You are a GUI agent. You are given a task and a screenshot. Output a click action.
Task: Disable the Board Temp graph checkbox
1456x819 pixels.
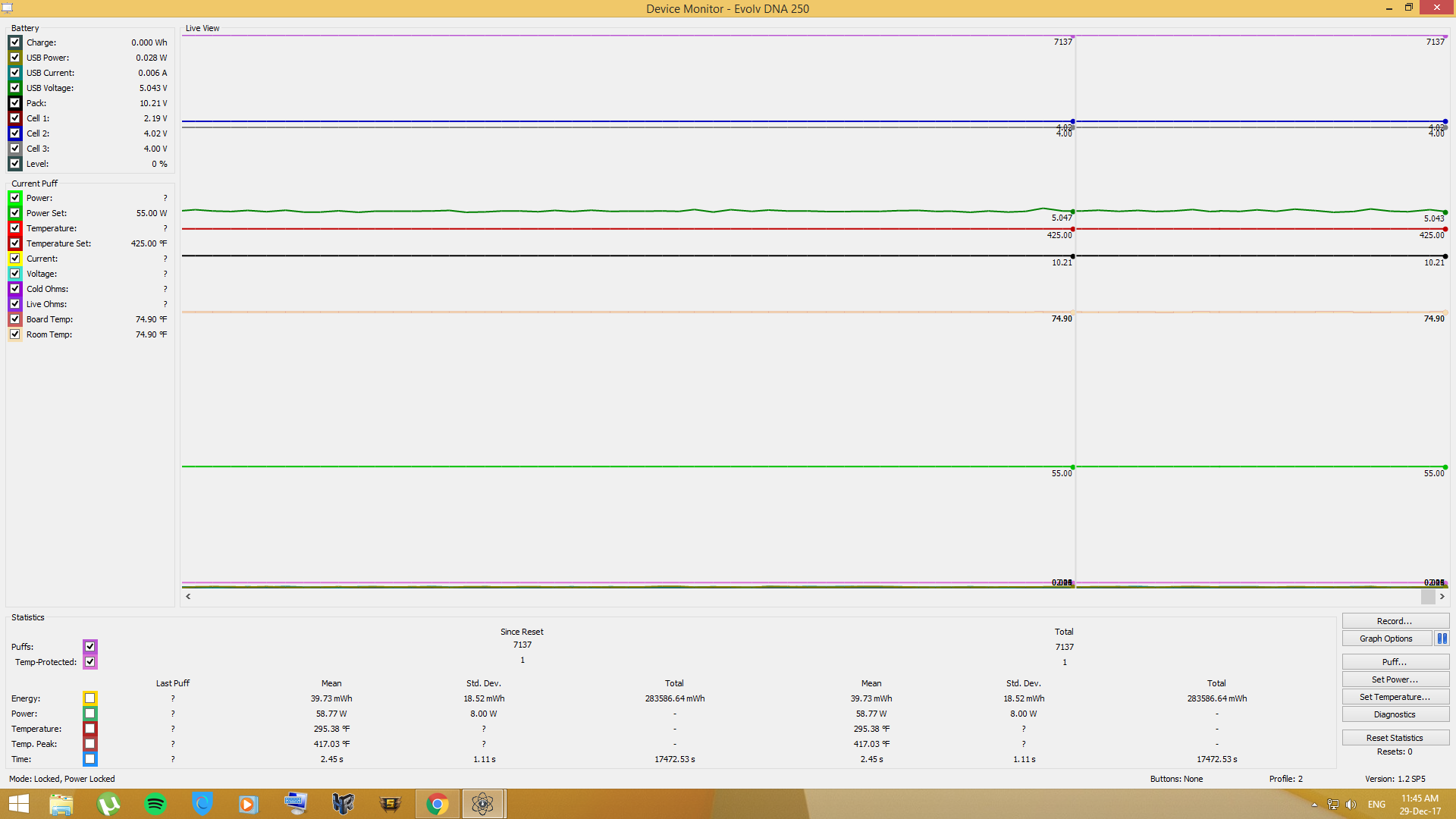(15, 319)
